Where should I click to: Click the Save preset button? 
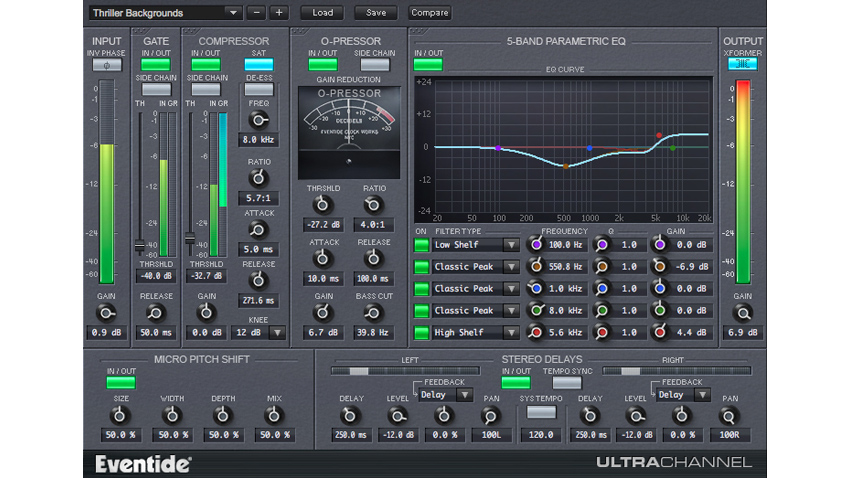pos(376,12)
